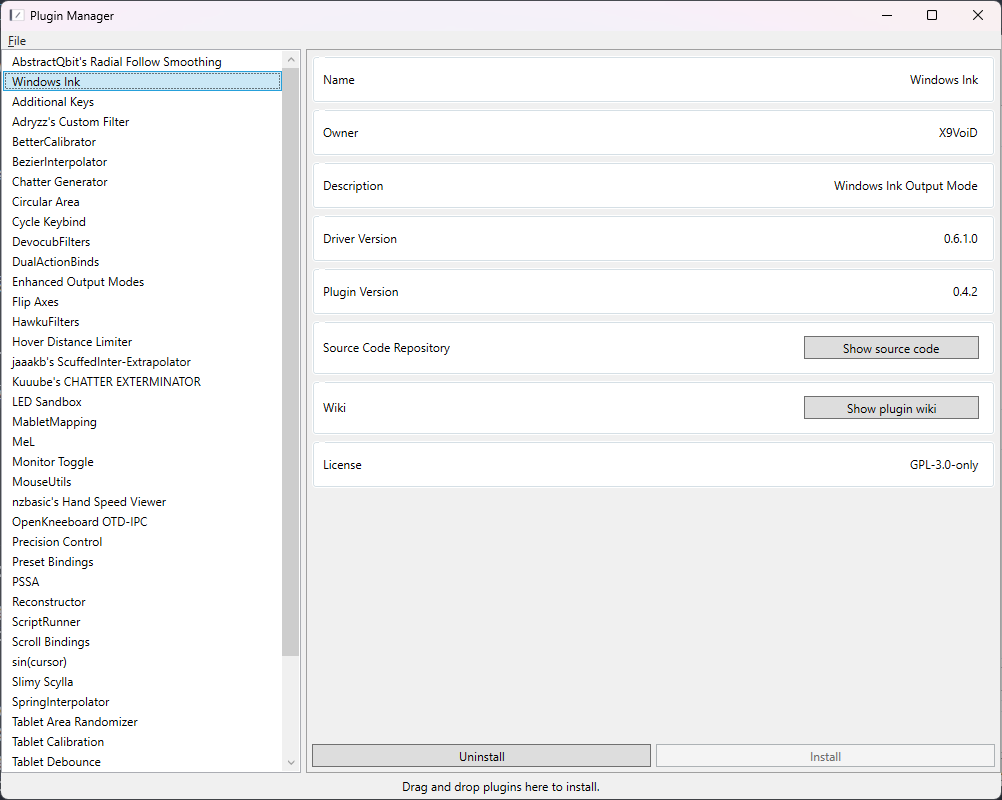
Task: Open the File menu
Action: 16,40
